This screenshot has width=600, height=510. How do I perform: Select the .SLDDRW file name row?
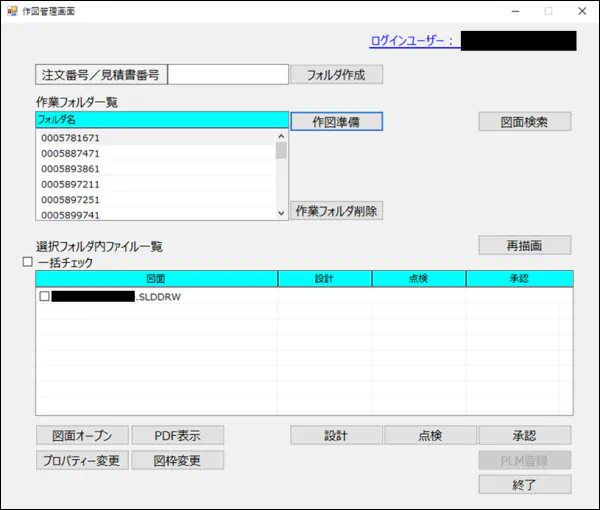tap(116, 297)
